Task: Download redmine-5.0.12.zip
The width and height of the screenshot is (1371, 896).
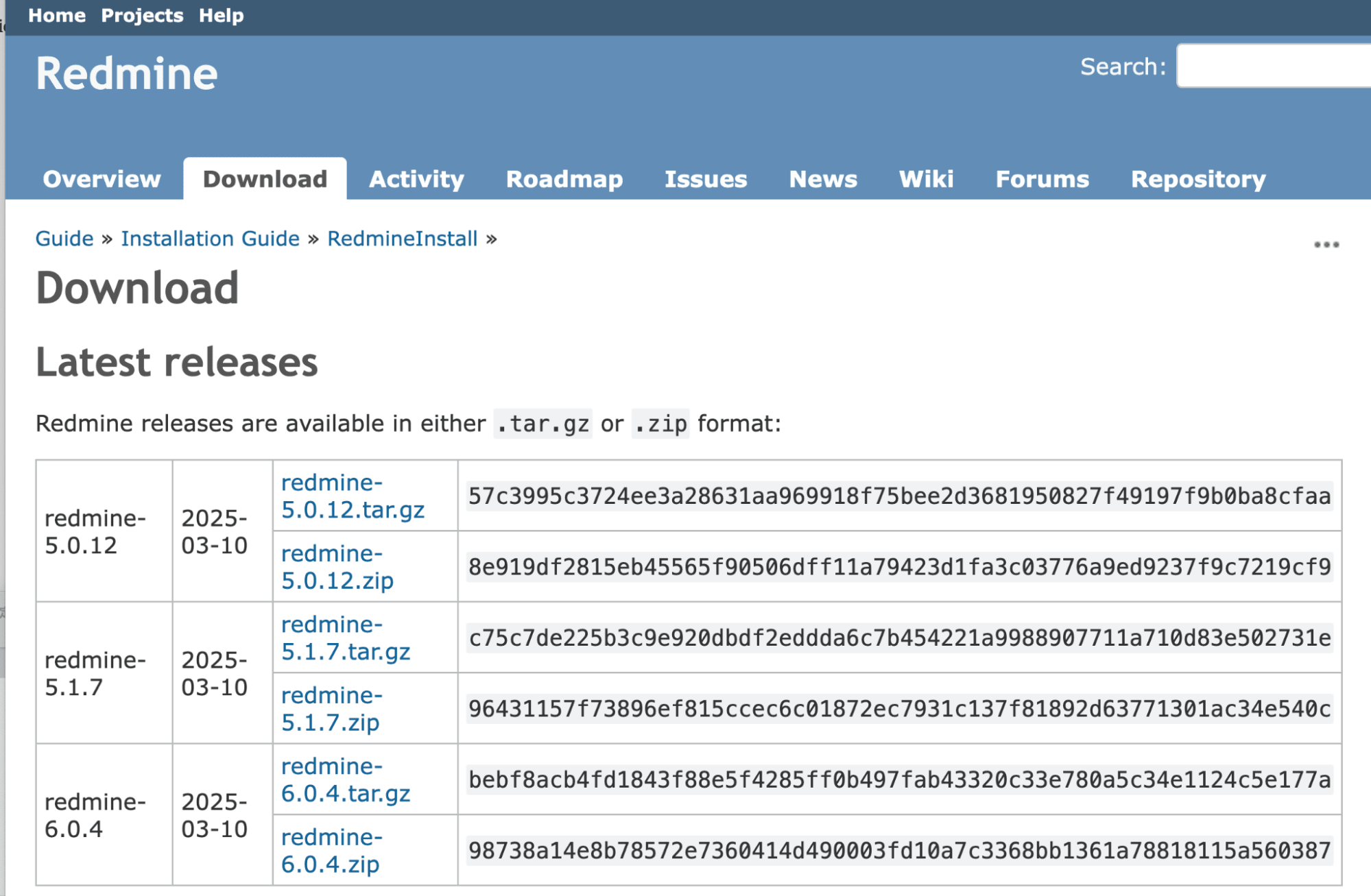Action: pyautogui.click(x=337, y=567)
